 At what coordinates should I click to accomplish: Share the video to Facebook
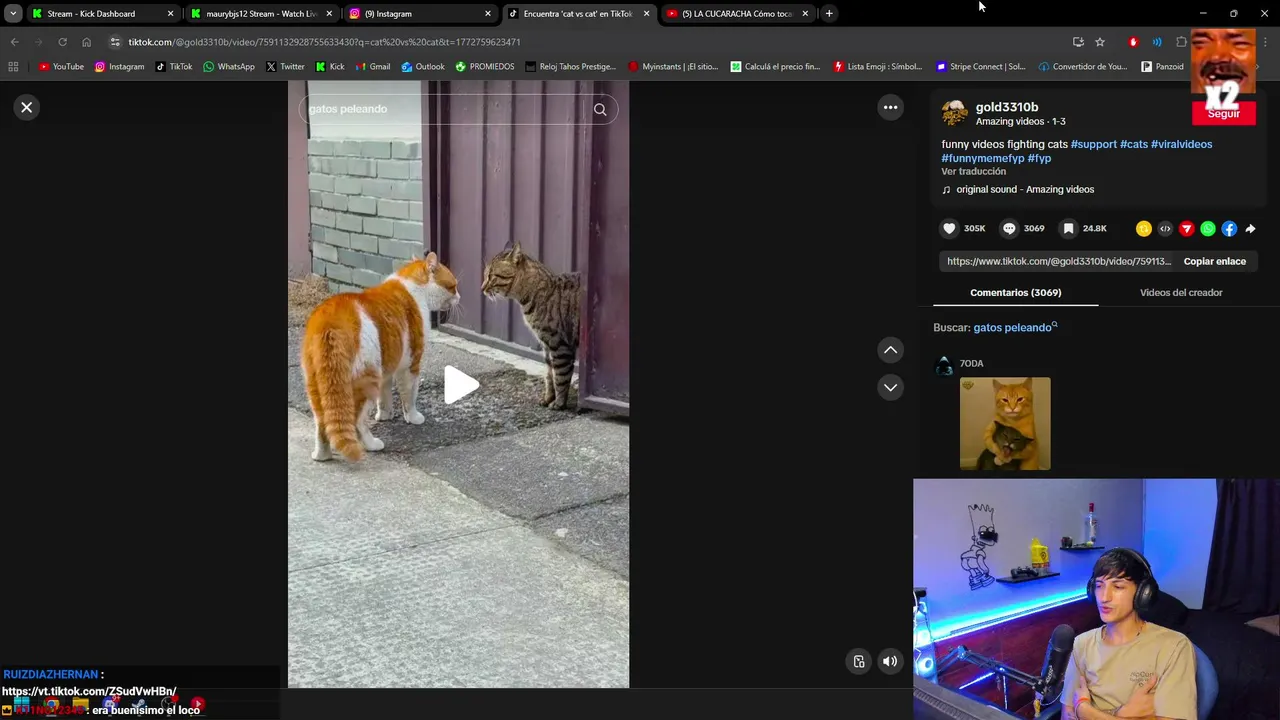click(x=1229, y=229)
